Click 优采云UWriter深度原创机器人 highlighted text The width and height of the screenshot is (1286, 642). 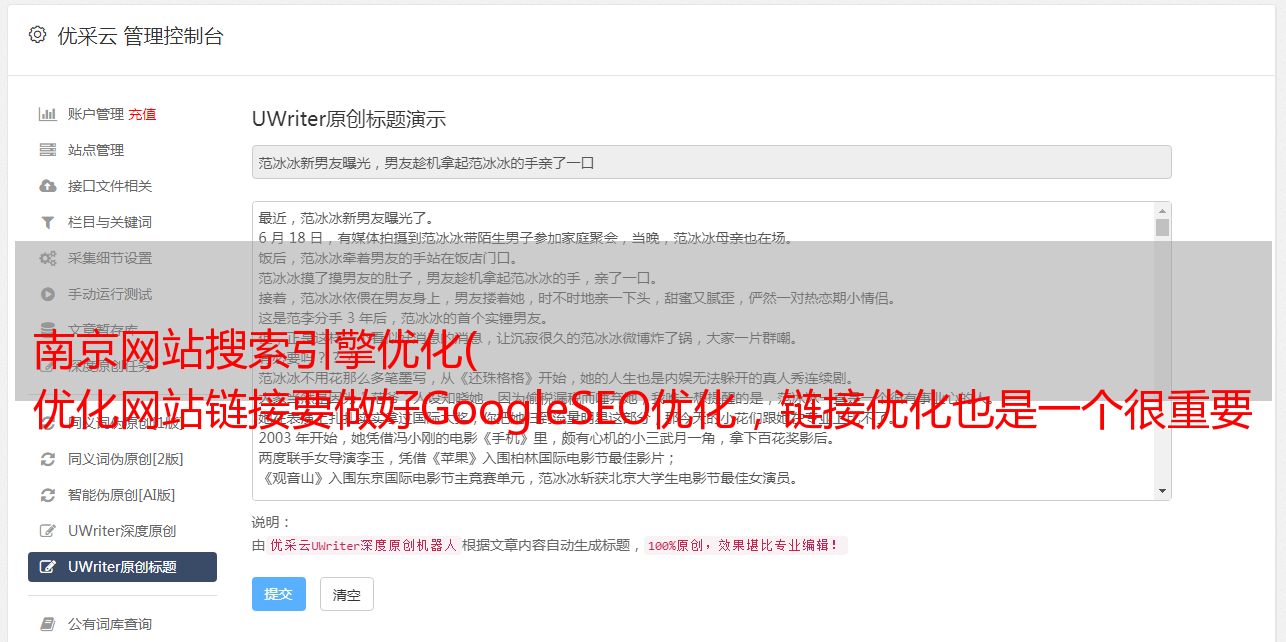[x=363, y=546]
